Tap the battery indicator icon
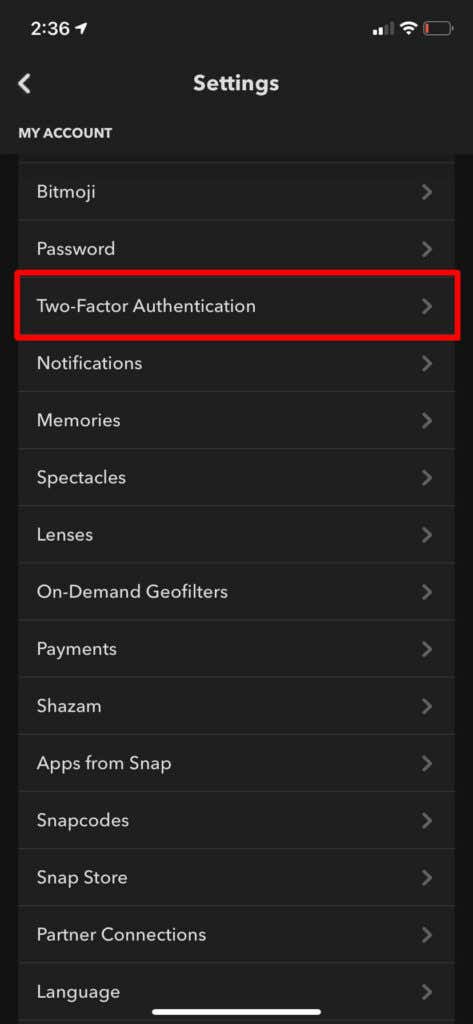Viewport: 473px width, 1024px height. tap(438, 28)
